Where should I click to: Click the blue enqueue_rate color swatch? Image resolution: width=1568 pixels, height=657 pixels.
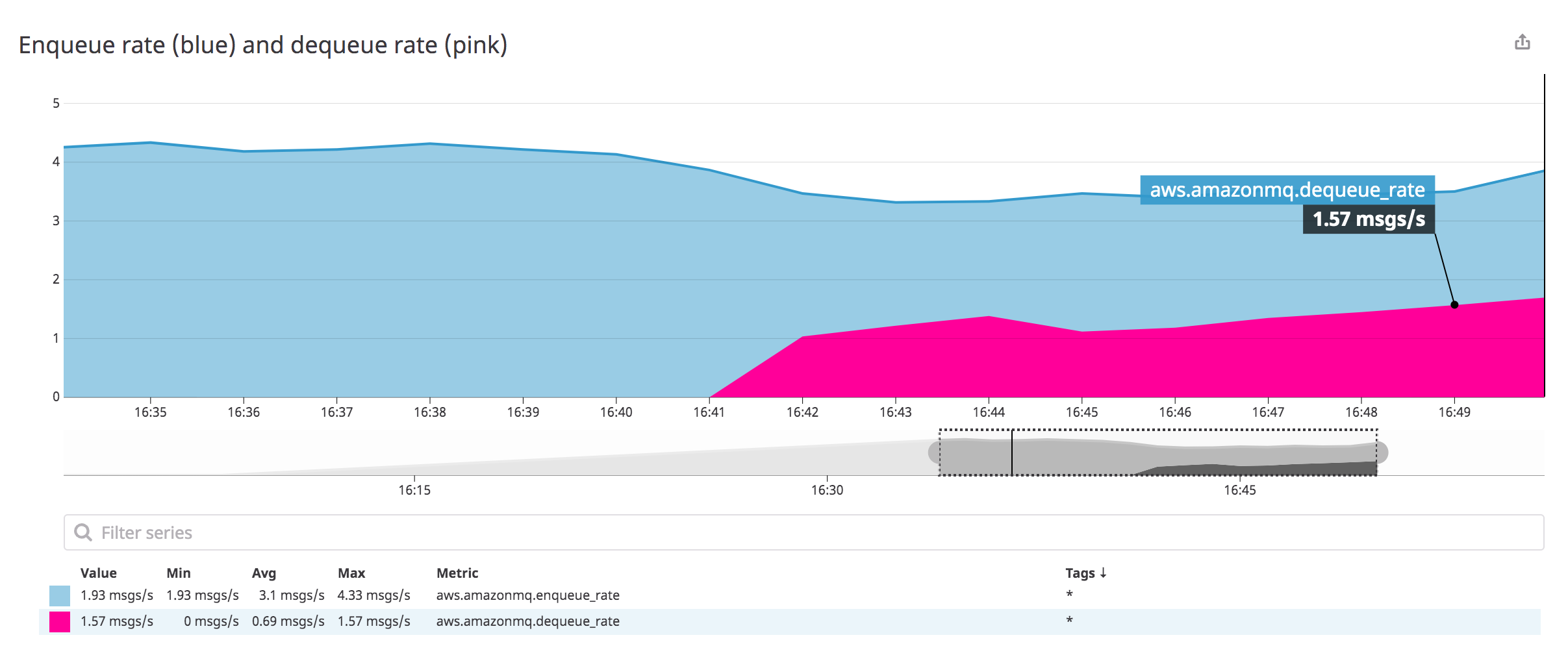pyautogui.click(x=58, y=595)
